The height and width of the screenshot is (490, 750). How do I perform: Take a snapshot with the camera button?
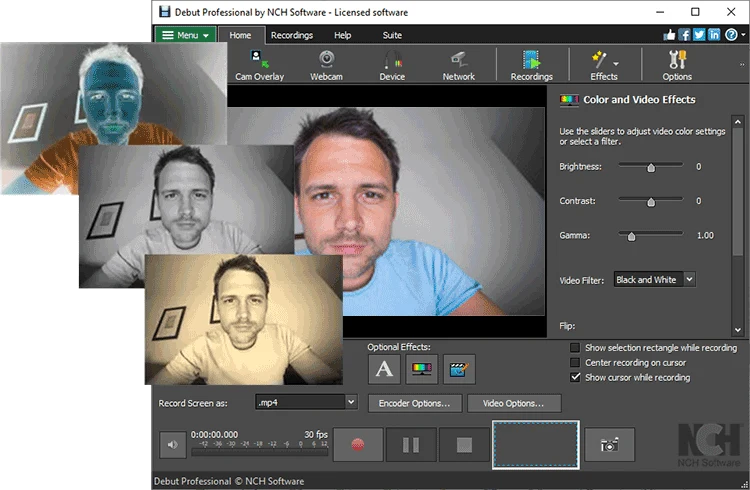pyautogui.click(x=609, y=445)
